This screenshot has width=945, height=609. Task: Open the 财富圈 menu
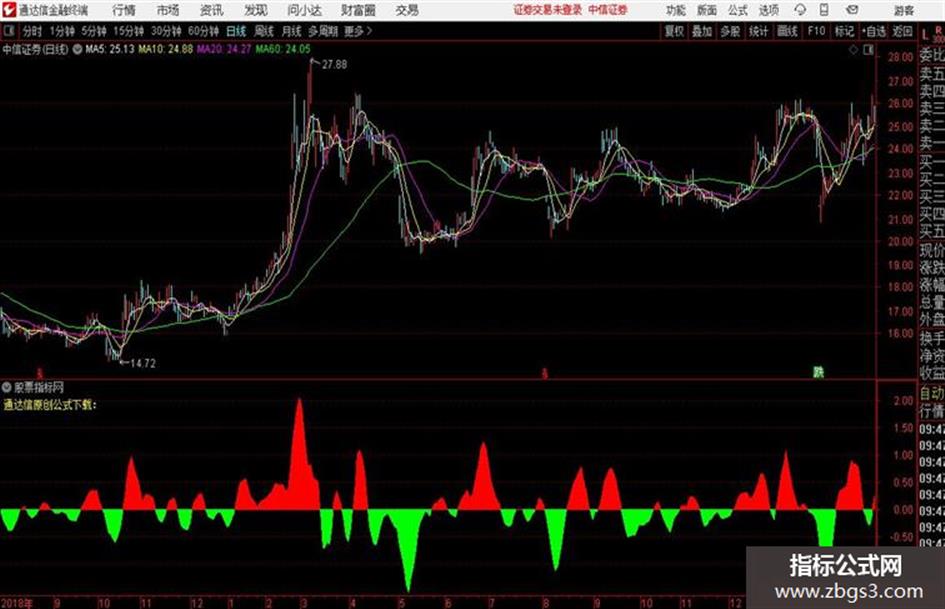(x=358, y=10)
